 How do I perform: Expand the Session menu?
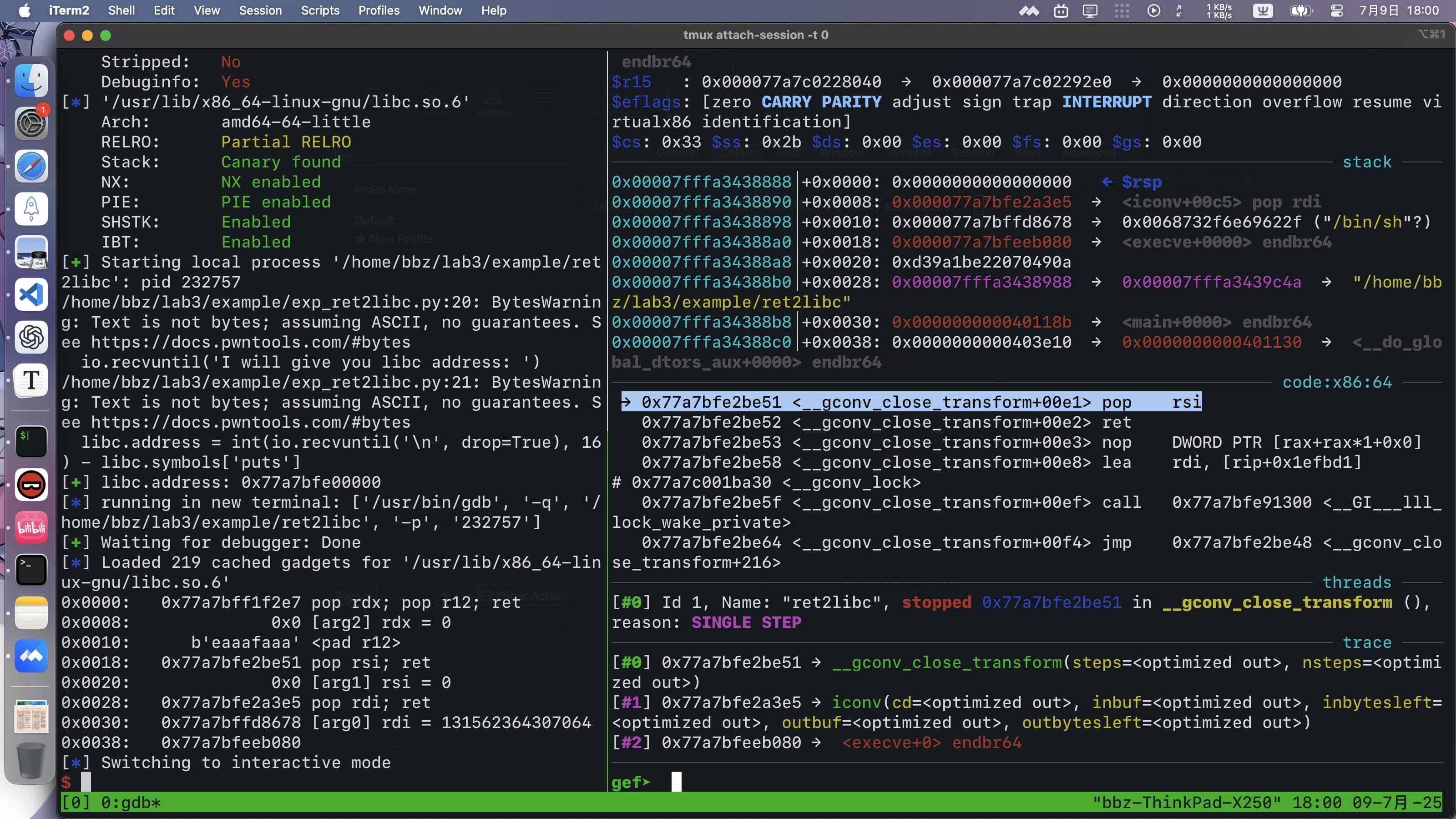click(260, 11)
